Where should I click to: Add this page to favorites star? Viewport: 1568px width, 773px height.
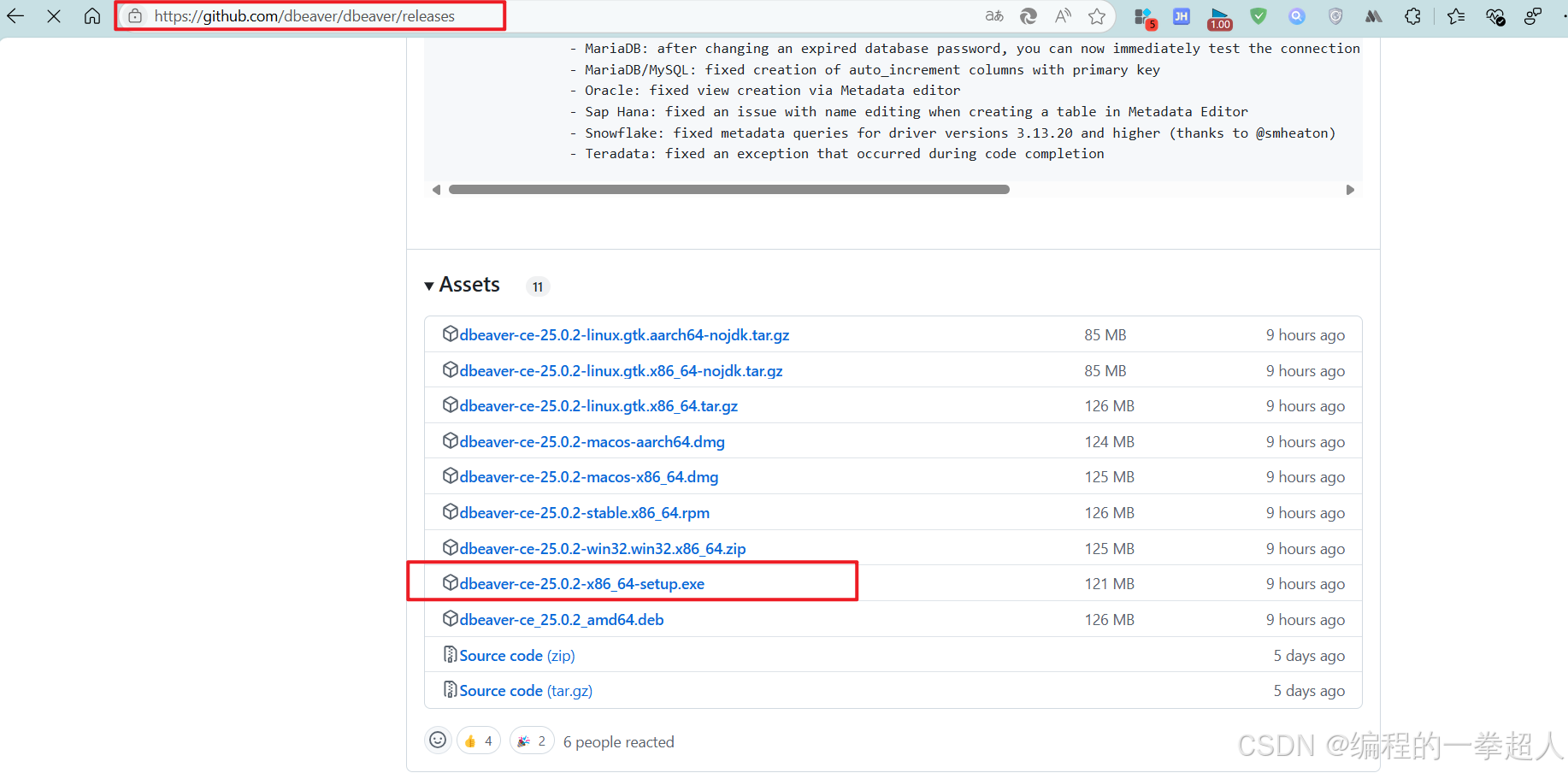tap(1097, 16)
